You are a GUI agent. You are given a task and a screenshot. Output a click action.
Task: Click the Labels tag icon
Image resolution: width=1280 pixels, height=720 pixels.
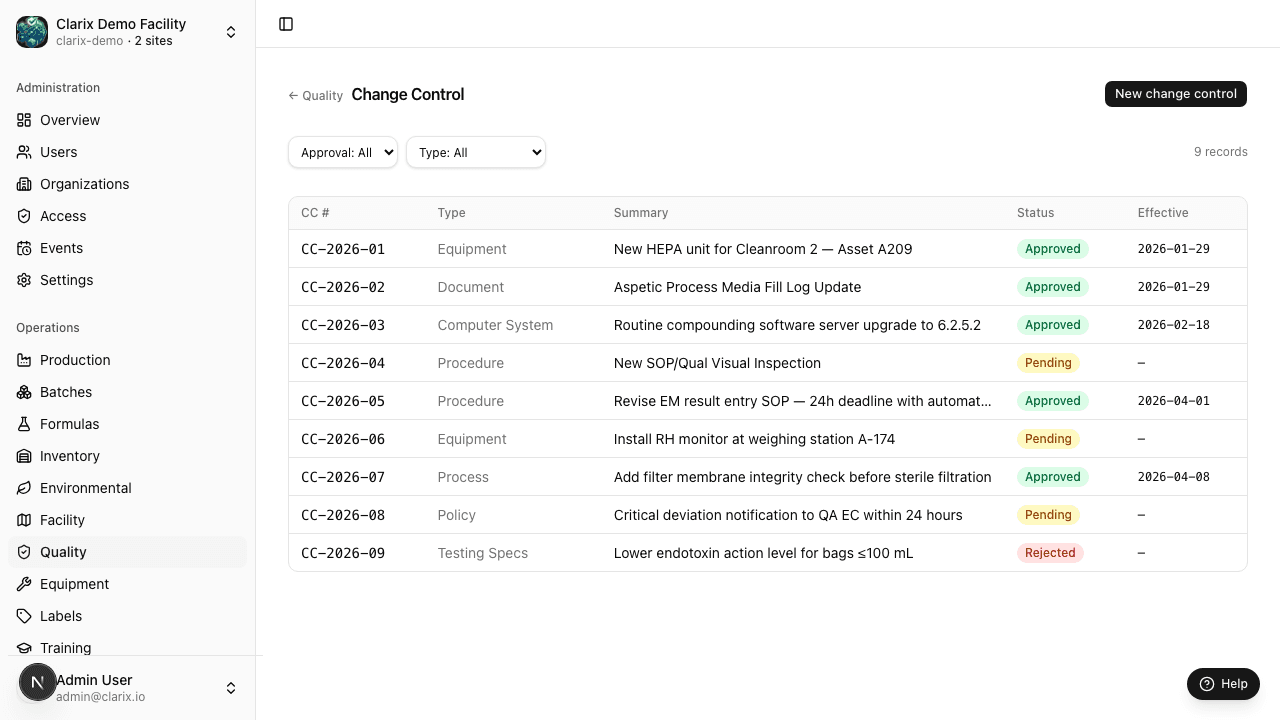(24, 616)
